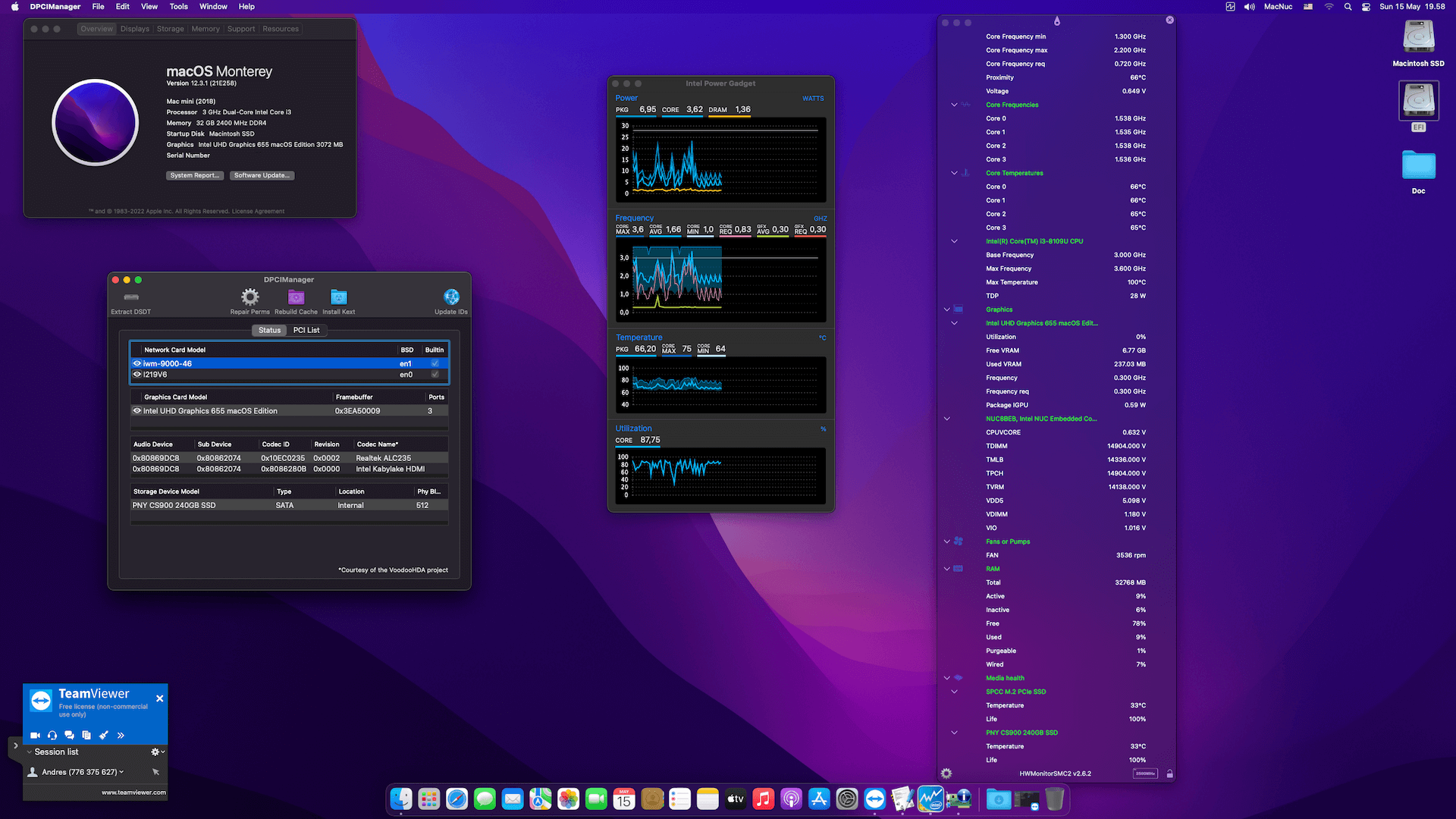The width and height of the screenshot is (1456, 819).
Task: Open the Tools menu in the menu bar
Action: (x=178, y=6)
